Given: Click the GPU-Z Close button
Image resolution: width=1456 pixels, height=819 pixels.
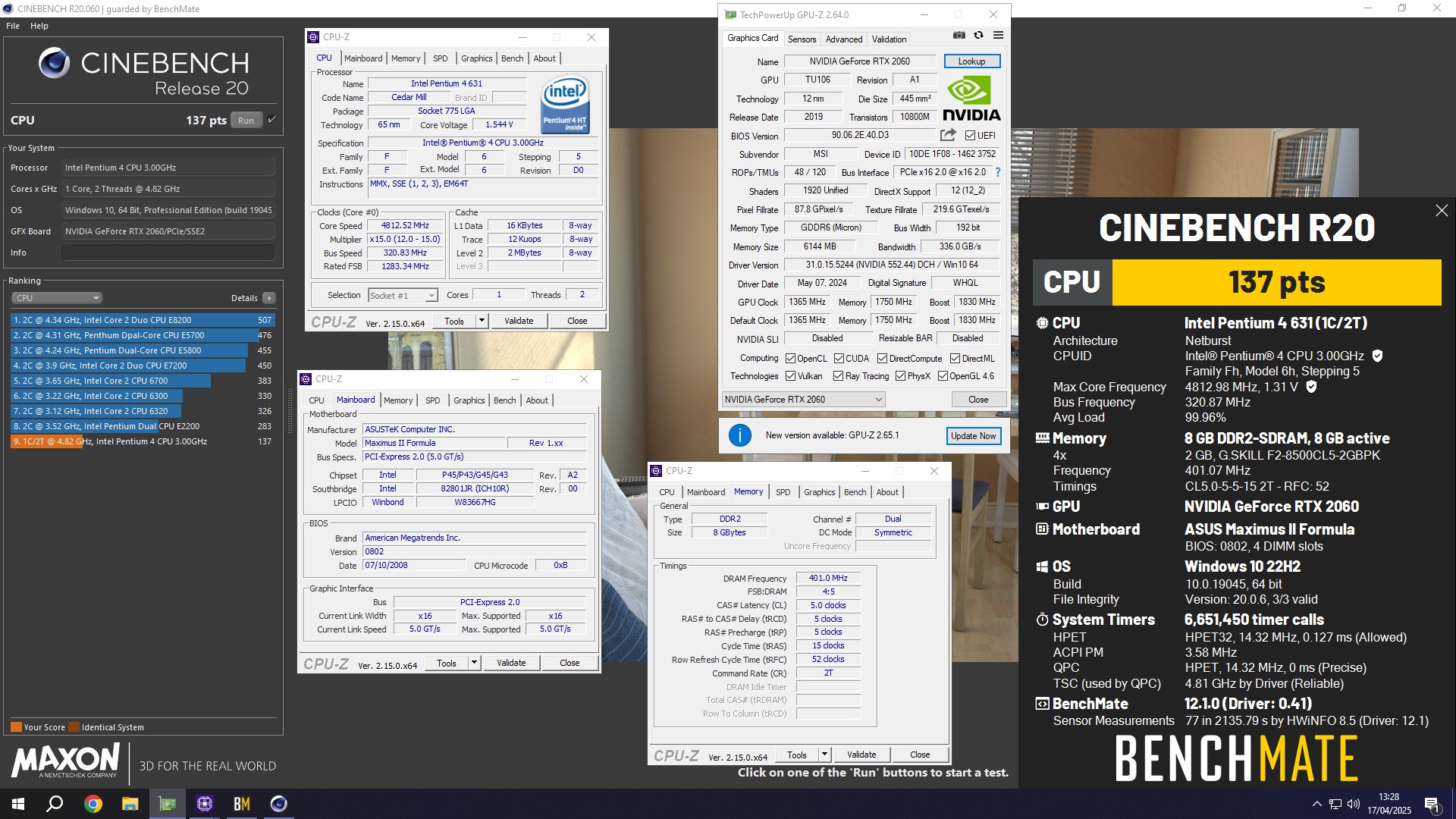Looking at the screenshot, I should click(x=978, y=400).
